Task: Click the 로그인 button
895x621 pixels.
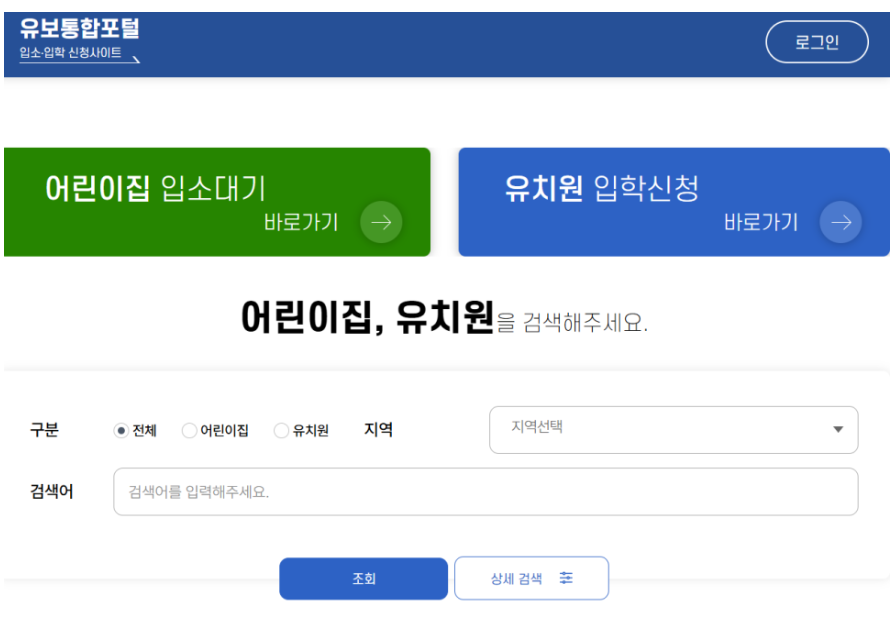Action: pos(817,42)
